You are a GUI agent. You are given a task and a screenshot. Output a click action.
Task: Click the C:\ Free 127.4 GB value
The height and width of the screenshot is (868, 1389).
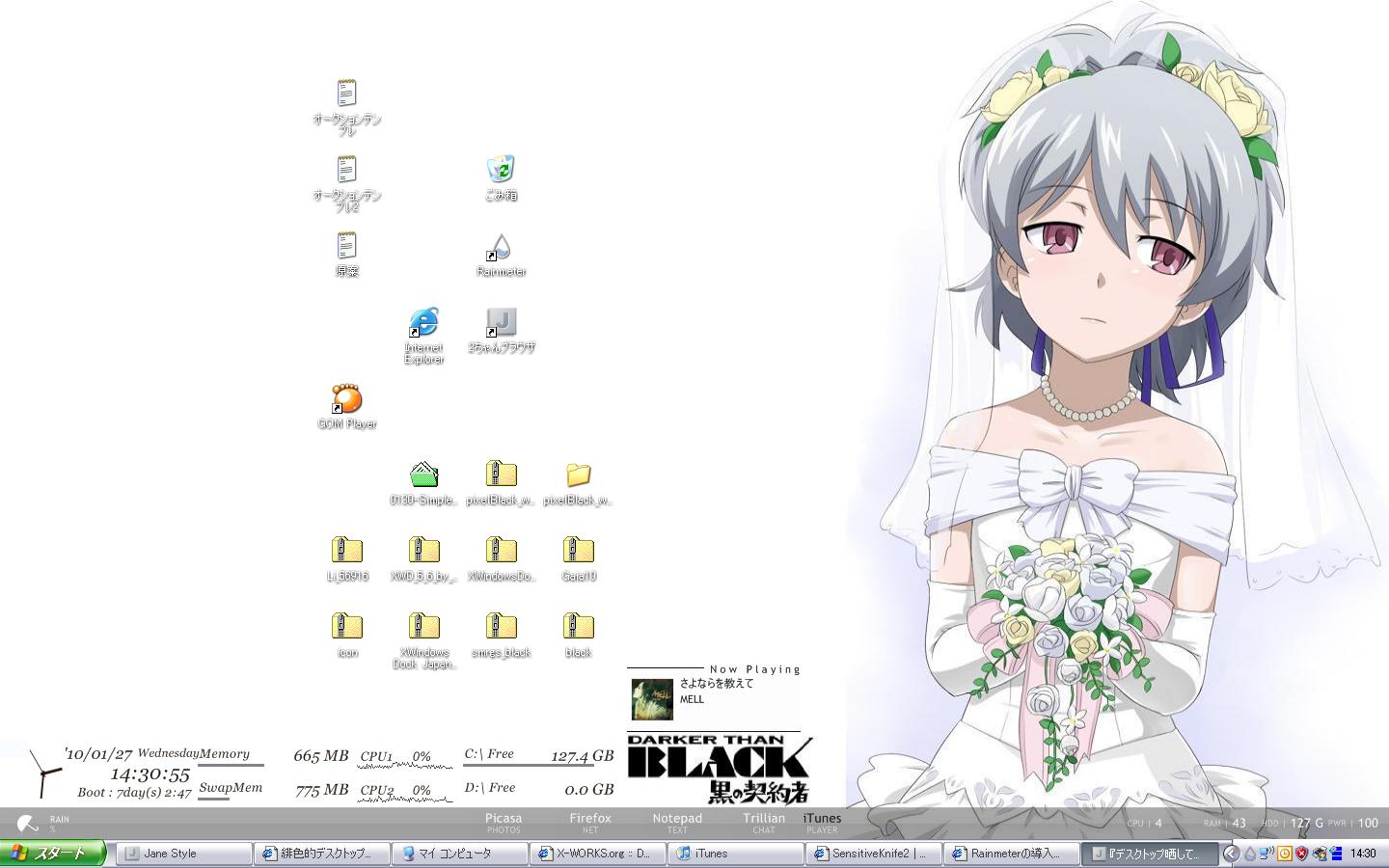click(583, 756)
